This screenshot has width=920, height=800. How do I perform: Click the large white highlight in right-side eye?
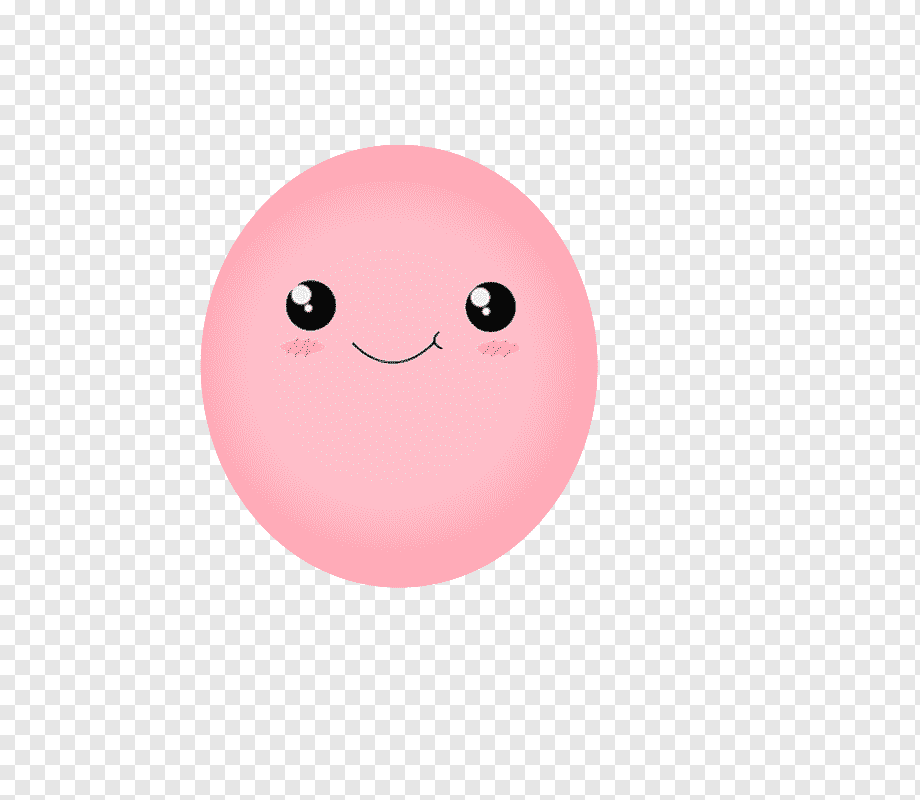coord(481,296)
